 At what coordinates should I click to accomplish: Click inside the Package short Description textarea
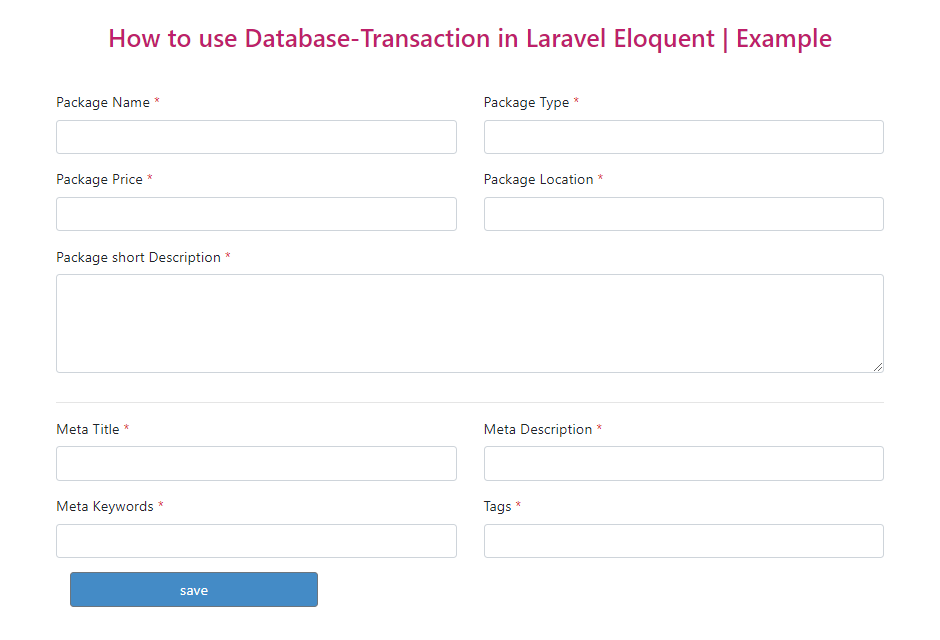pos(470,320)
